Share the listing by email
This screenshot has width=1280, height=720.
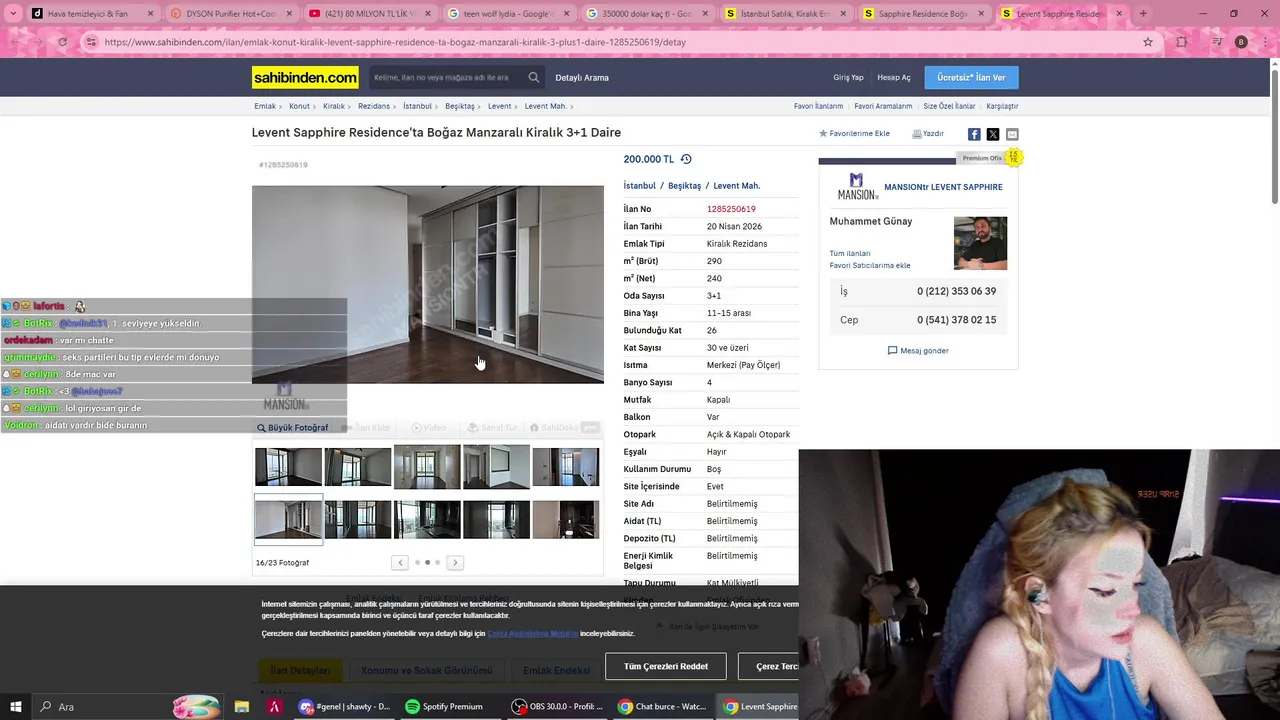[x=1012, y=134]
